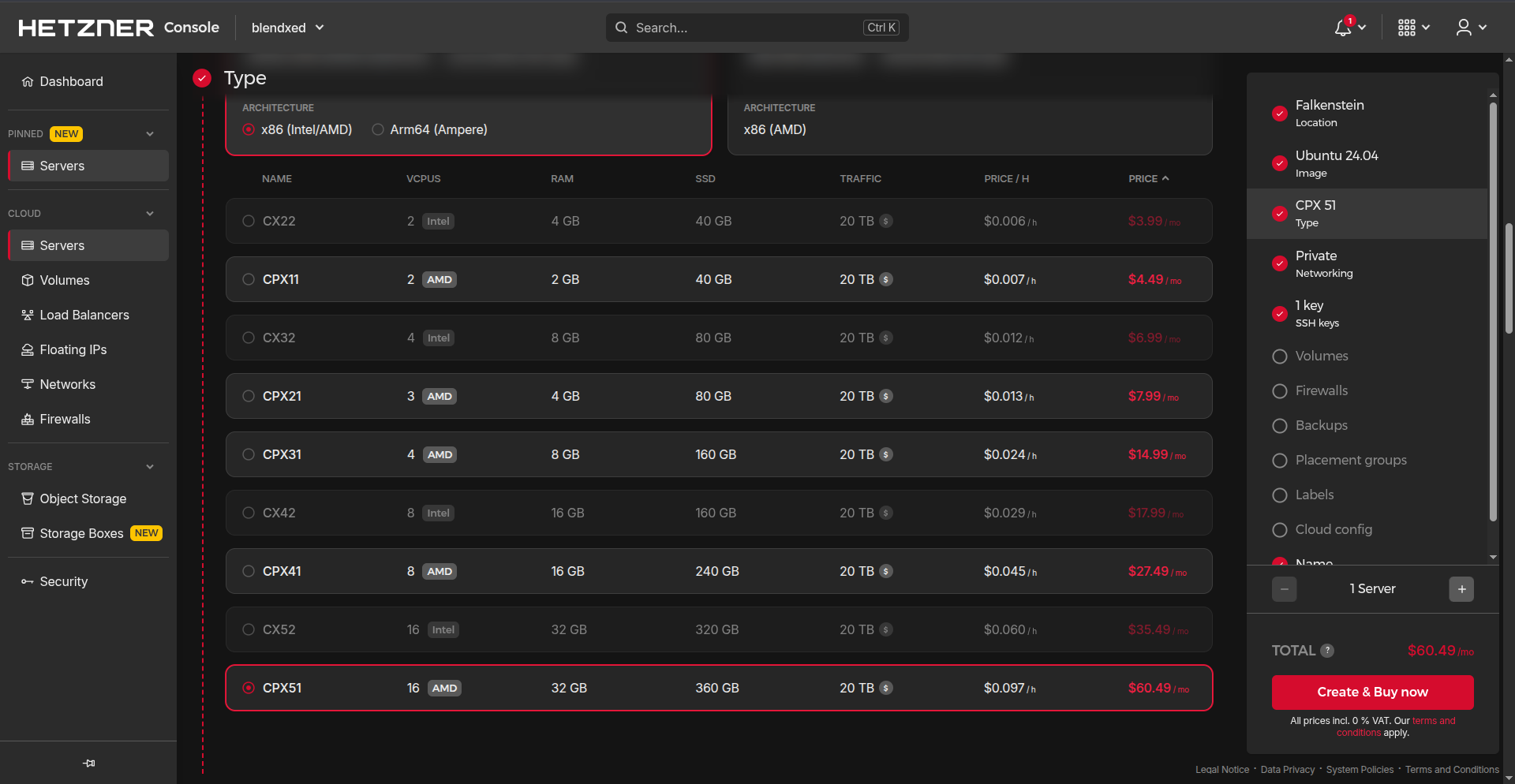Image resolution: width=1515 pixels, height=784 pixels.
Task: Click the Hetzner Console logo
Action: pyautogui.click(x=118, y=28)
